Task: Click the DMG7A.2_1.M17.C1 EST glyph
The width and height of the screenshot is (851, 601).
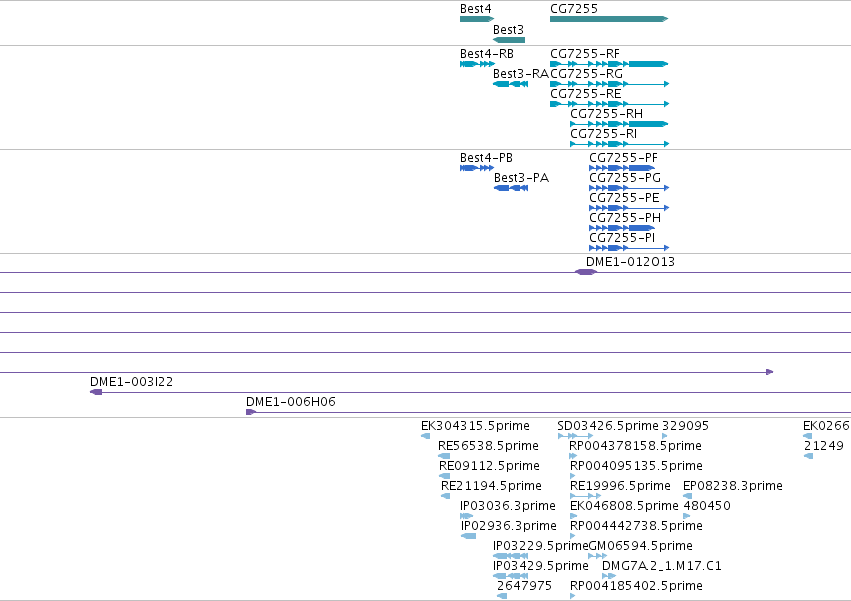Action: (x=609, y=576)
